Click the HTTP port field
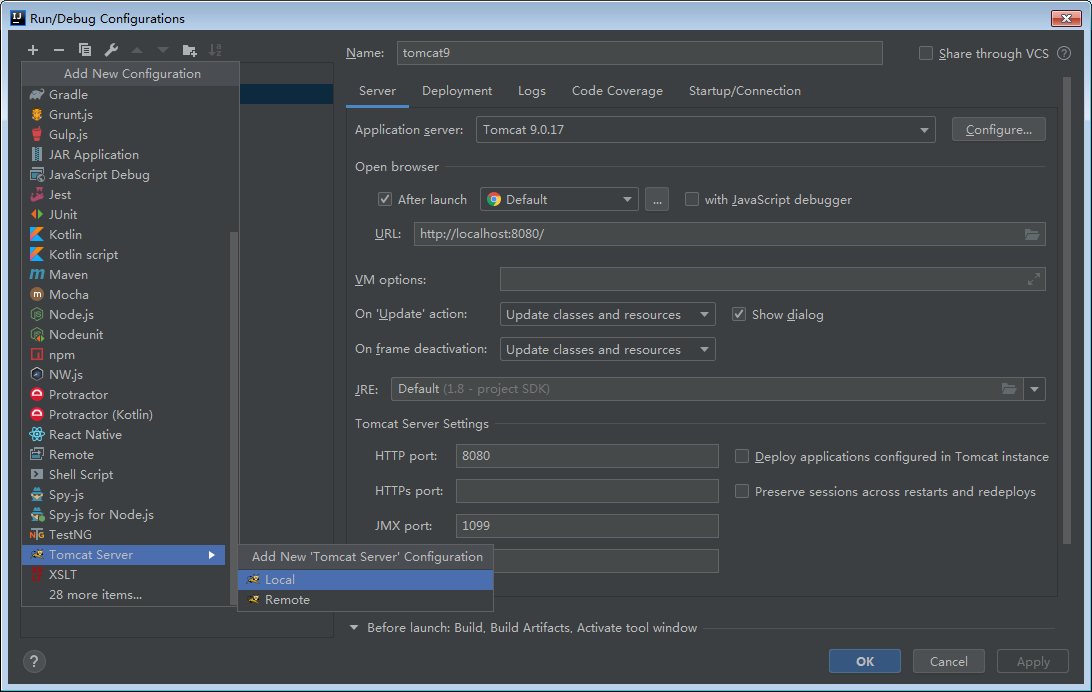 tap(587, 456)
